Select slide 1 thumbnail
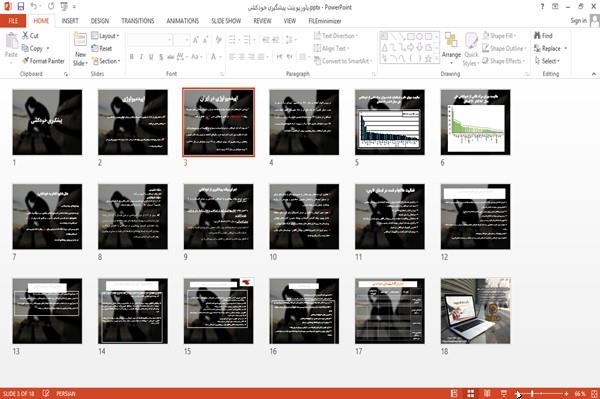Image resolution: width=600 pixels, height=399 pixels. click(47, 122)
